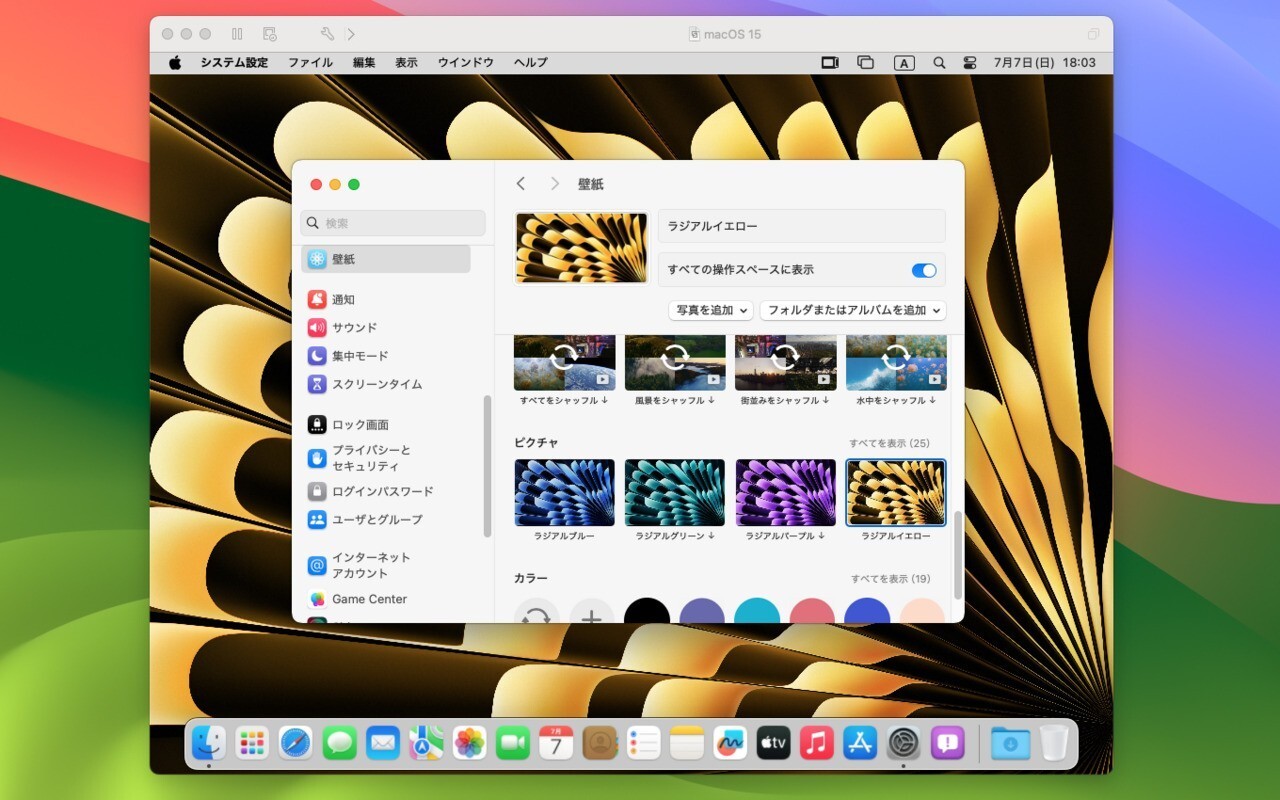
Task: Open VM settings wrench icon
Action: click(327, 34)
